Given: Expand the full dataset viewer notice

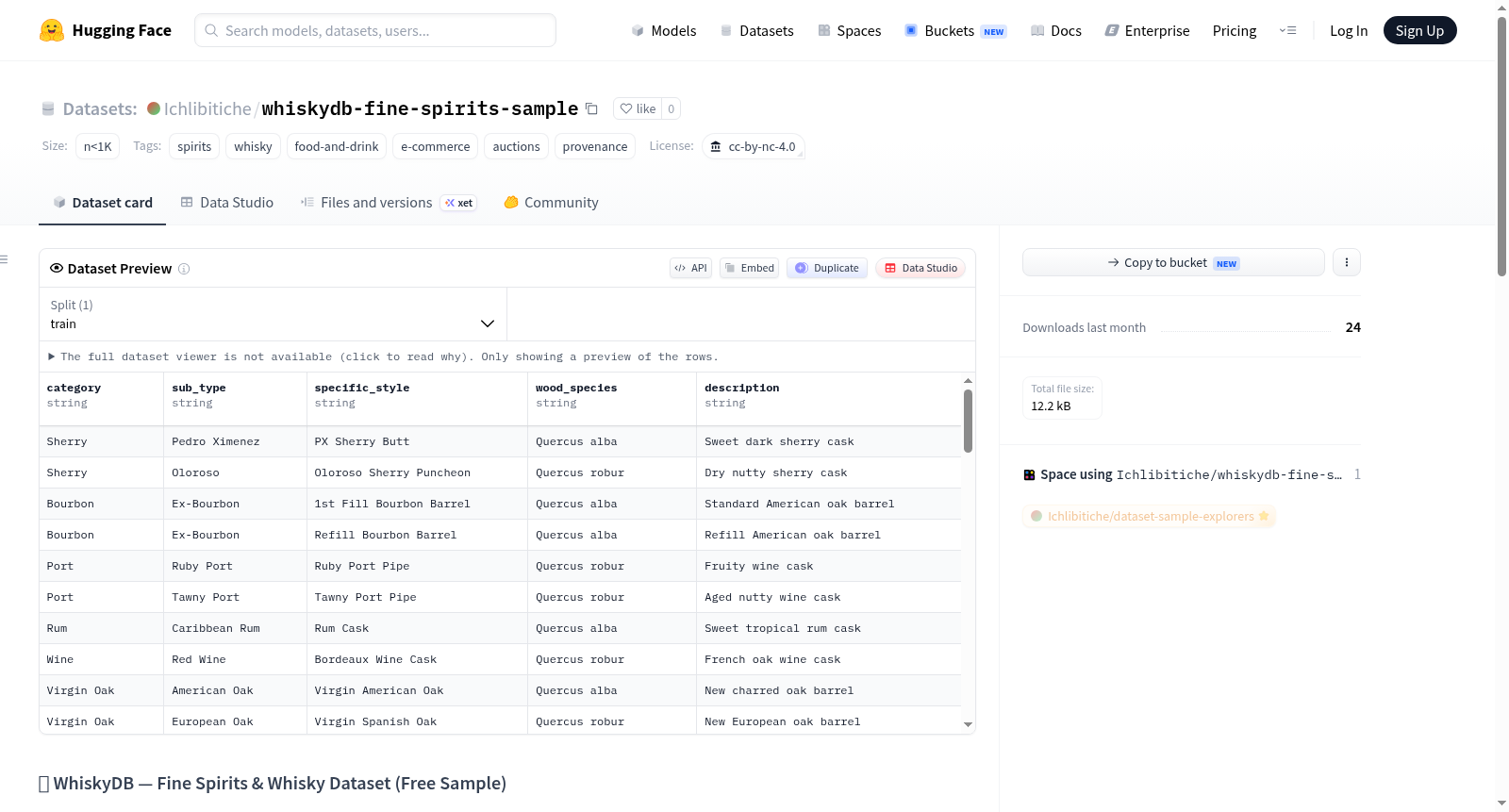Looking at the screenshot, I should point(383,356).
